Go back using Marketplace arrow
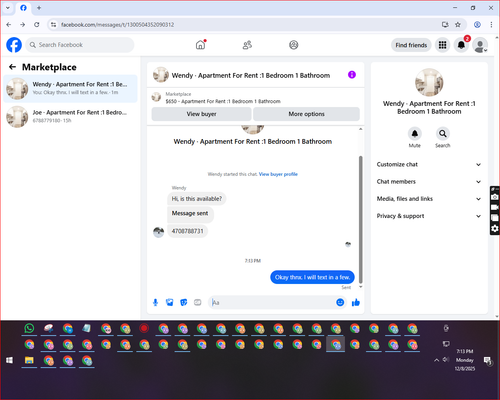 [x=12, y=67]
